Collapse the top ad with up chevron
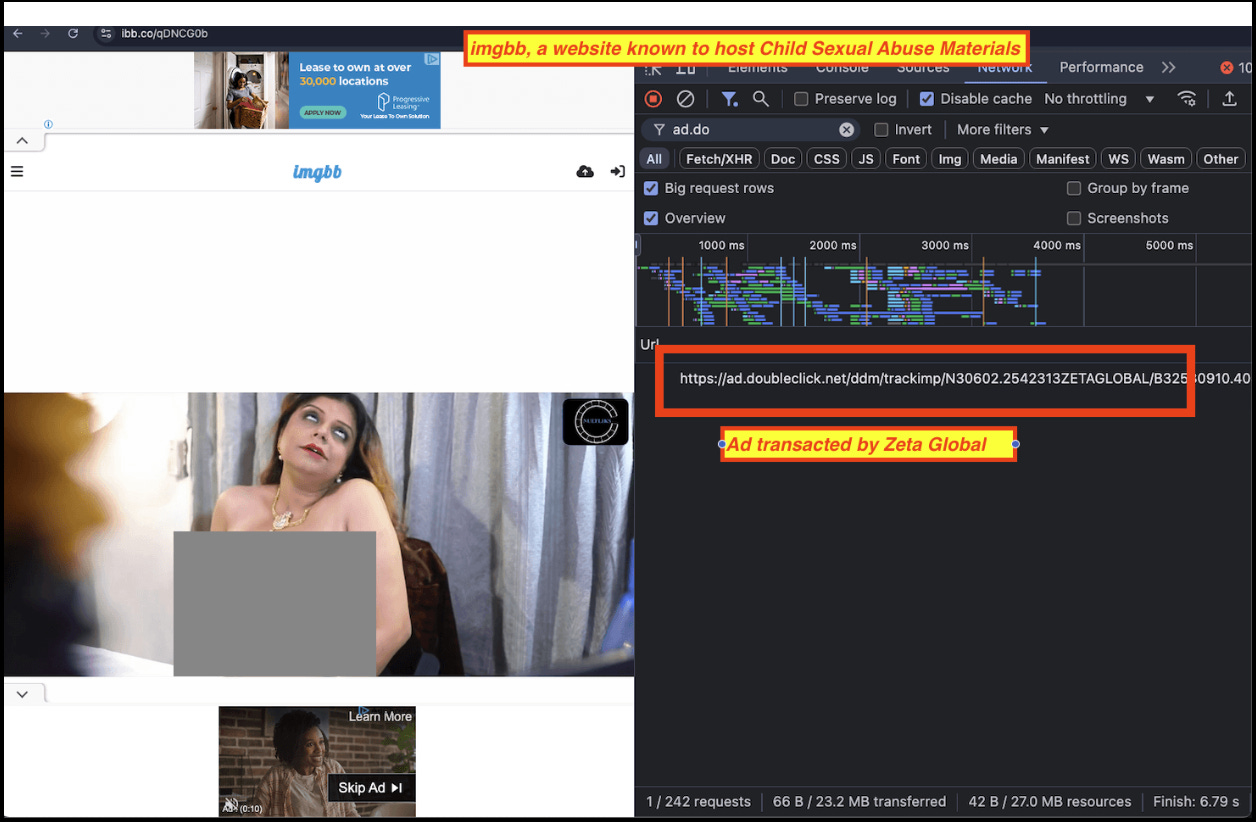Screen dimensions: 1256x822 (x=22, y=141)
